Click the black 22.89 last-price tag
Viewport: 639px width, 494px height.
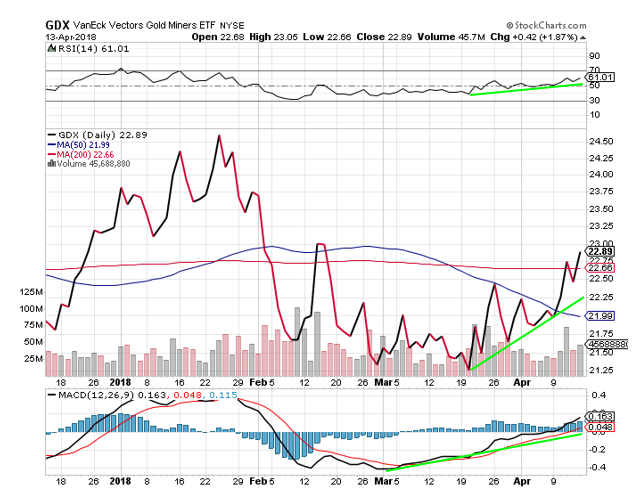pos(599,251)
